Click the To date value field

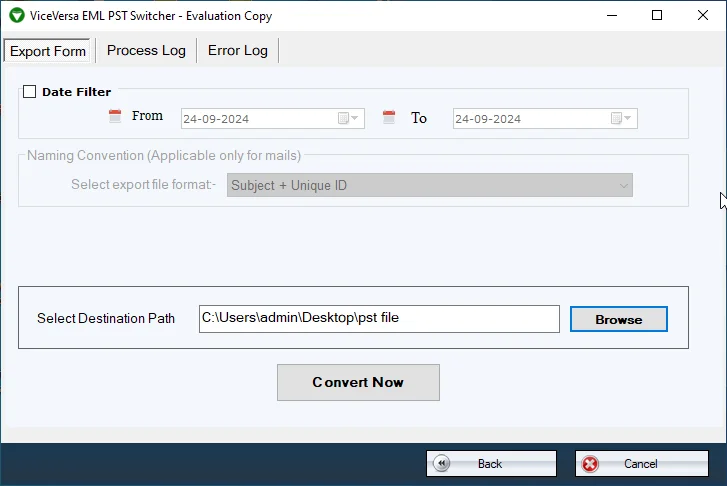tap(545, 118)
